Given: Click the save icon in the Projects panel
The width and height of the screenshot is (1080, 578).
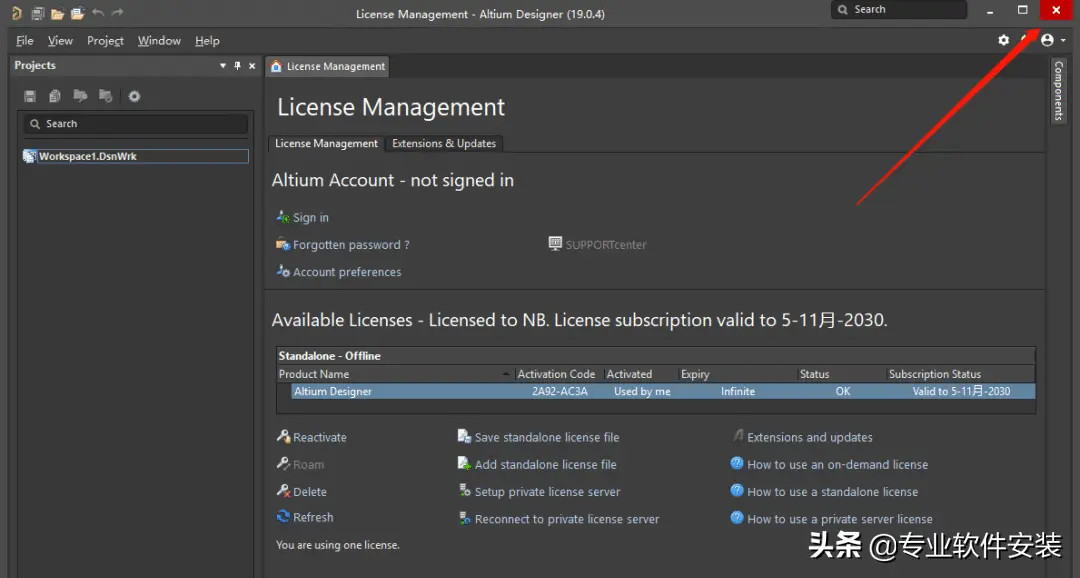Looking at the screenshot, I should click(30, 96).
